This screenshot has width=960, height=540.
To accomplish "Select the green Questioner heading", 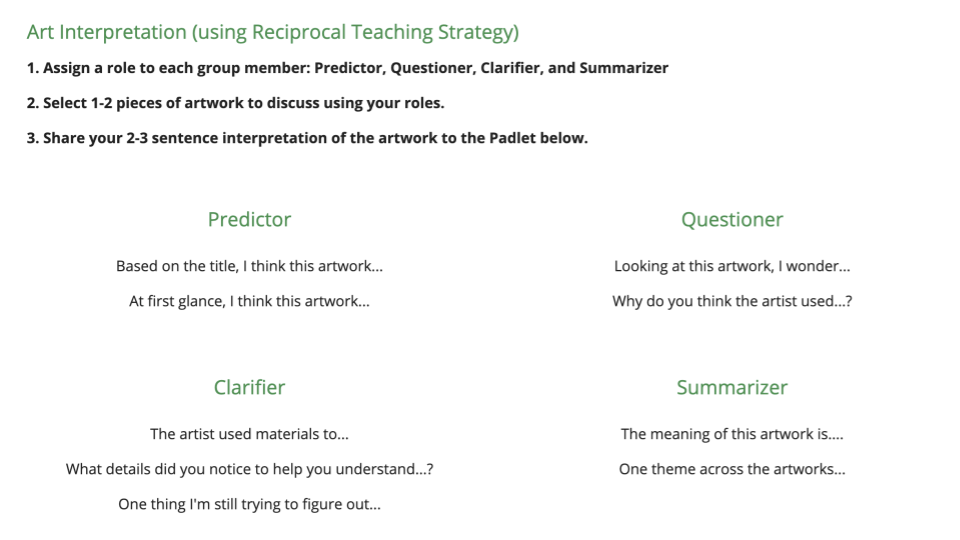I will 732,220.
